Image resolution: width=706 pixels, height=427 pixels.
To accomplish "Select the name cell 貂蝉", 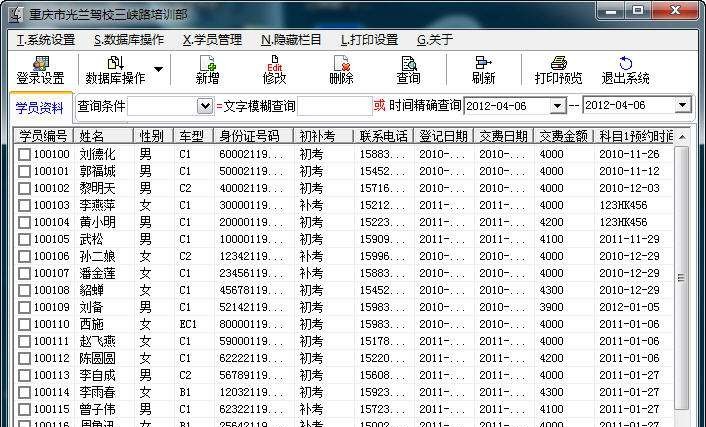I will click(x=92, y=291).
